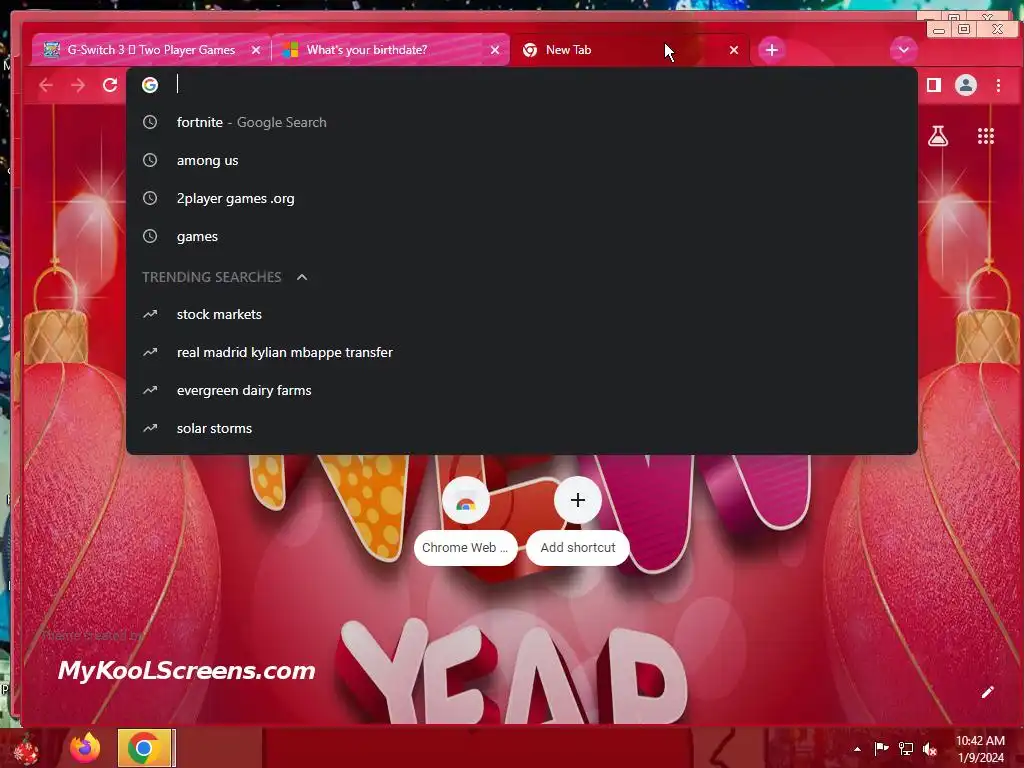Click the muted volume tray icon
Screen dimensions: 1024x768
[x=930, y=748]
